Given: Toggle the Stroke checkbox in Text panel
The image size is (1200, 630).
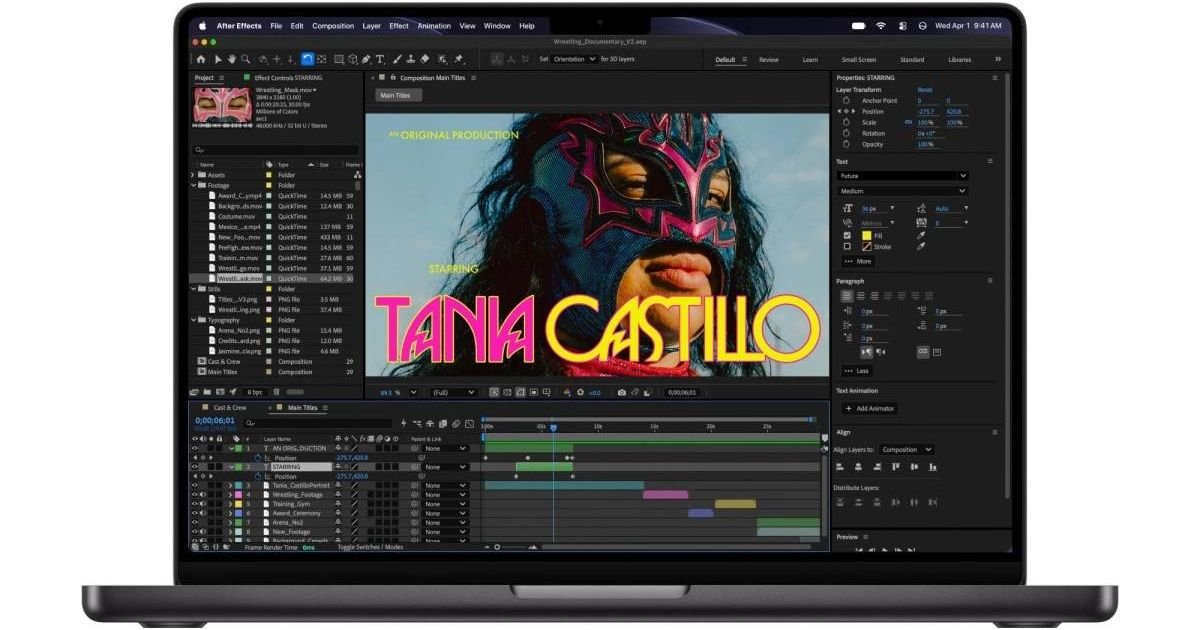Looking at the screenshot, I should click(x=847, y=246).
